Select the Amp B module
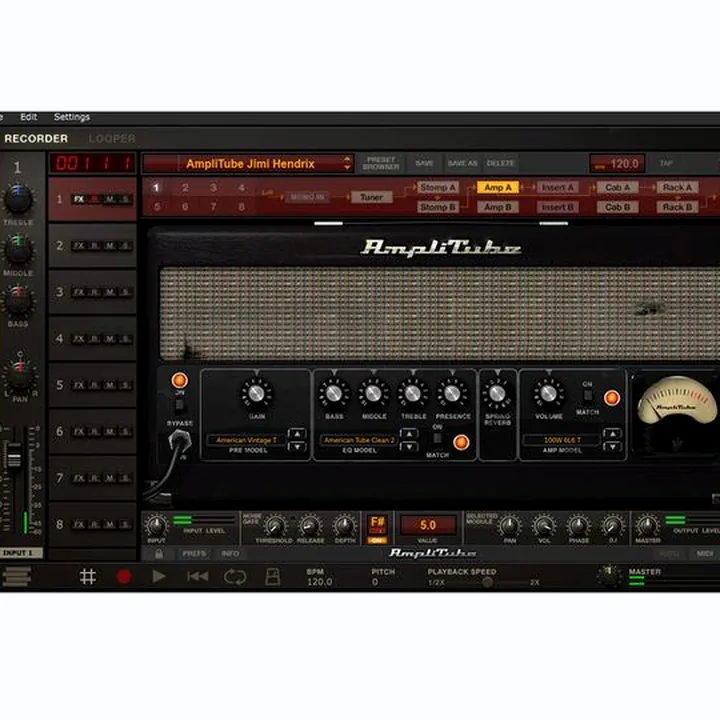 (498, 208)
